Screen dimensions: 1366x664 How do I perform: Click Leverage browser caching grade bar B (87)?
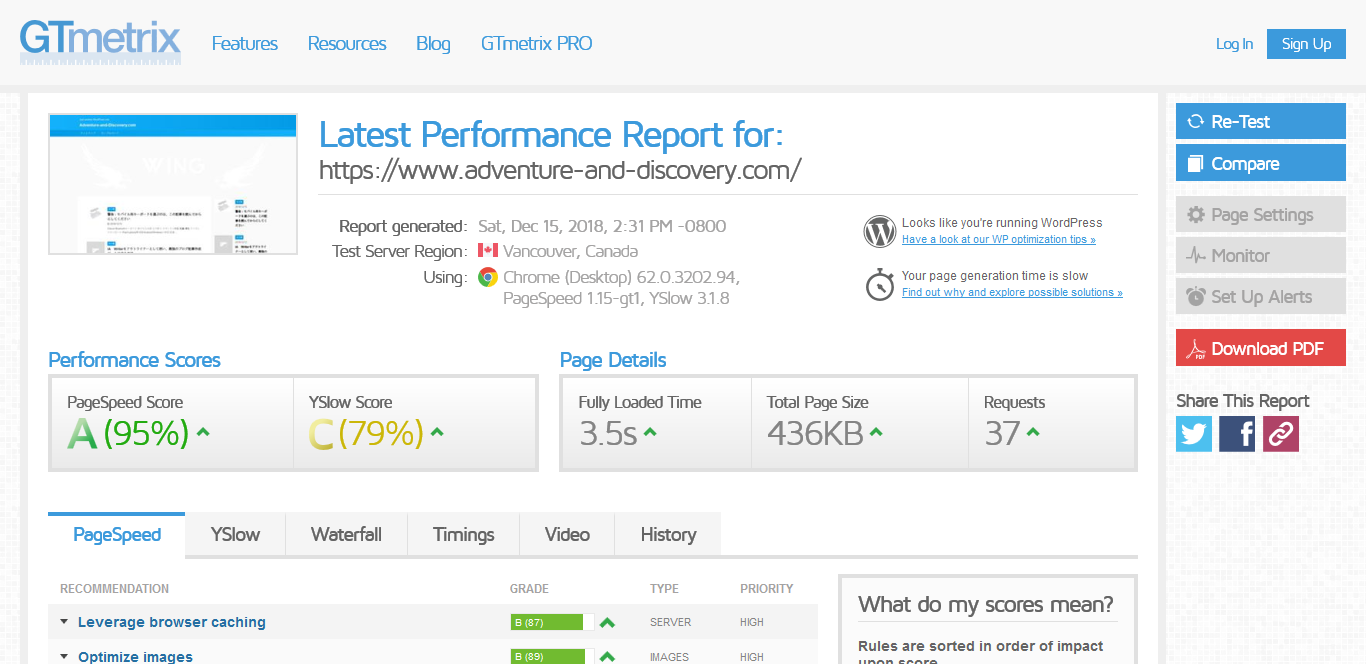(x=552, y=623)
